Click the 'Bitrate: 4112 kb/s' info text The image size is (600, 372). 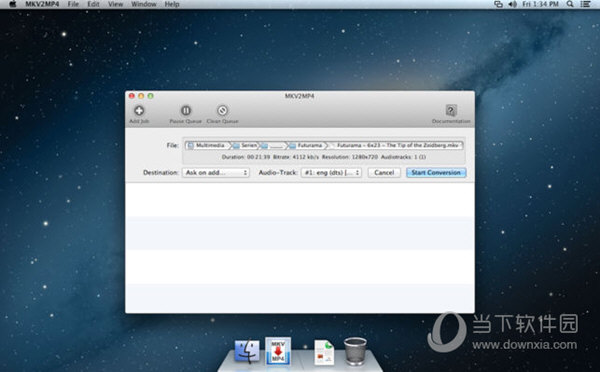pyautogui.click(x=296, y=157)
